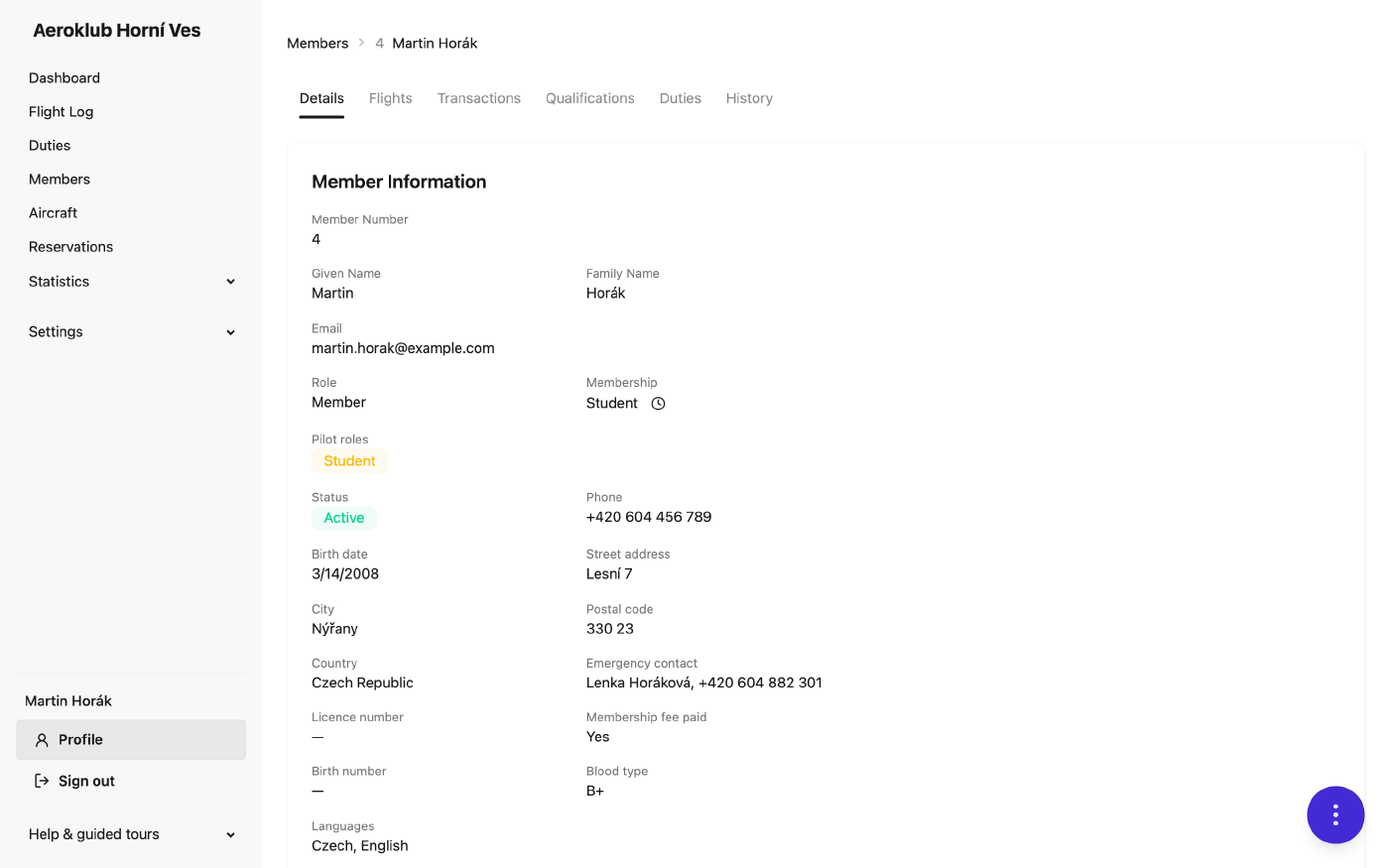Expand Help & guided tours chevron

(231, 835)
